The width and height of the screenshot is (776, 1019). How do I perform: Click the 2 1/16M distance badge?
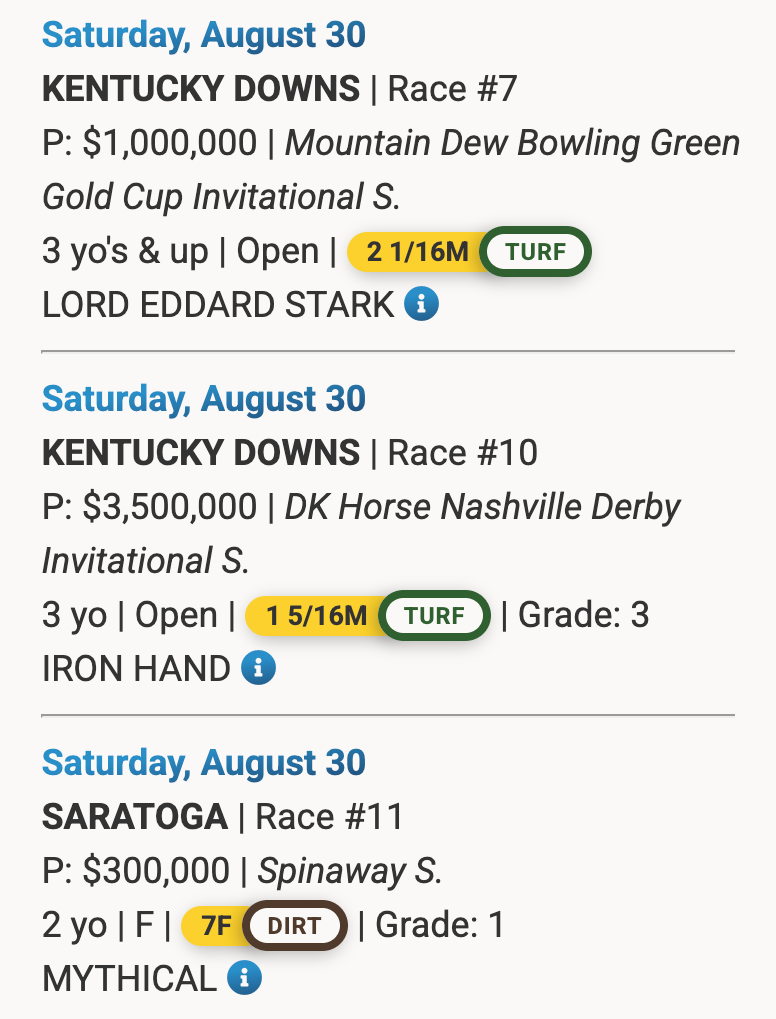(x=415, y=251)
